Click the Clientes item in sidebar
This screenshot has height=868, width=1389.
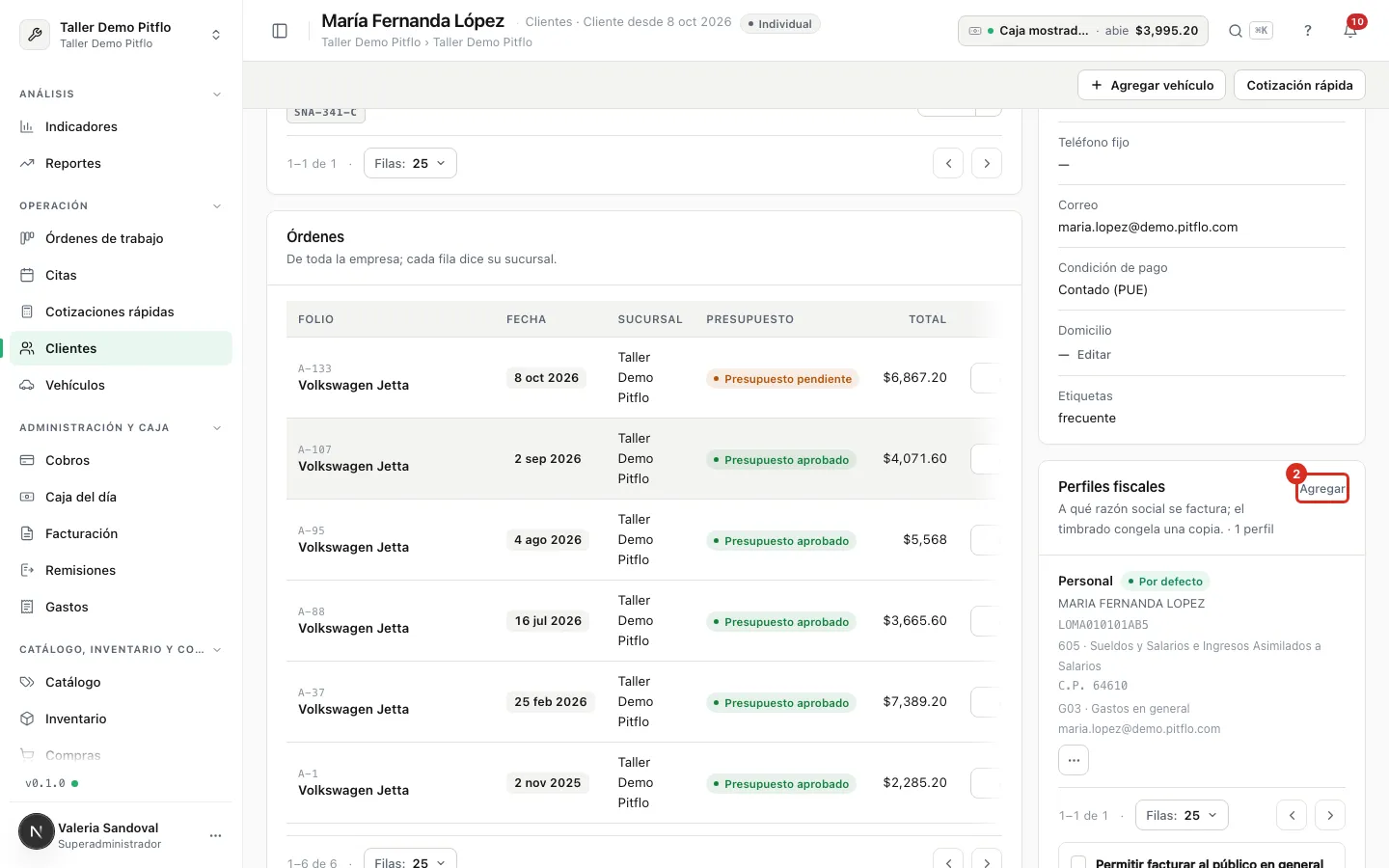[122, 348]
